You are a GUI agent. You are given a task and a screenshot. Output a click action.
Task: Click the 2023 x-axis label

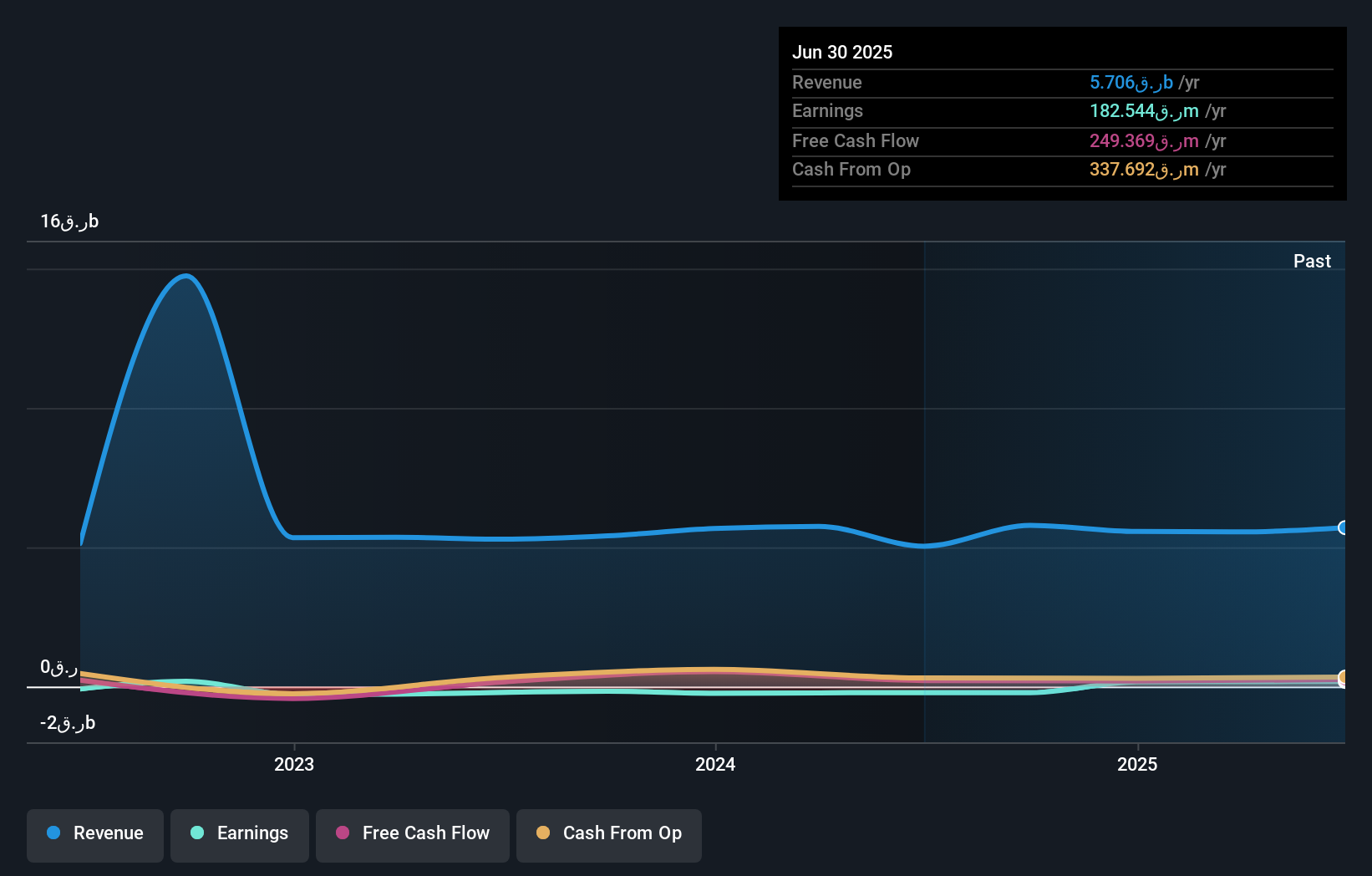(294, 764)
